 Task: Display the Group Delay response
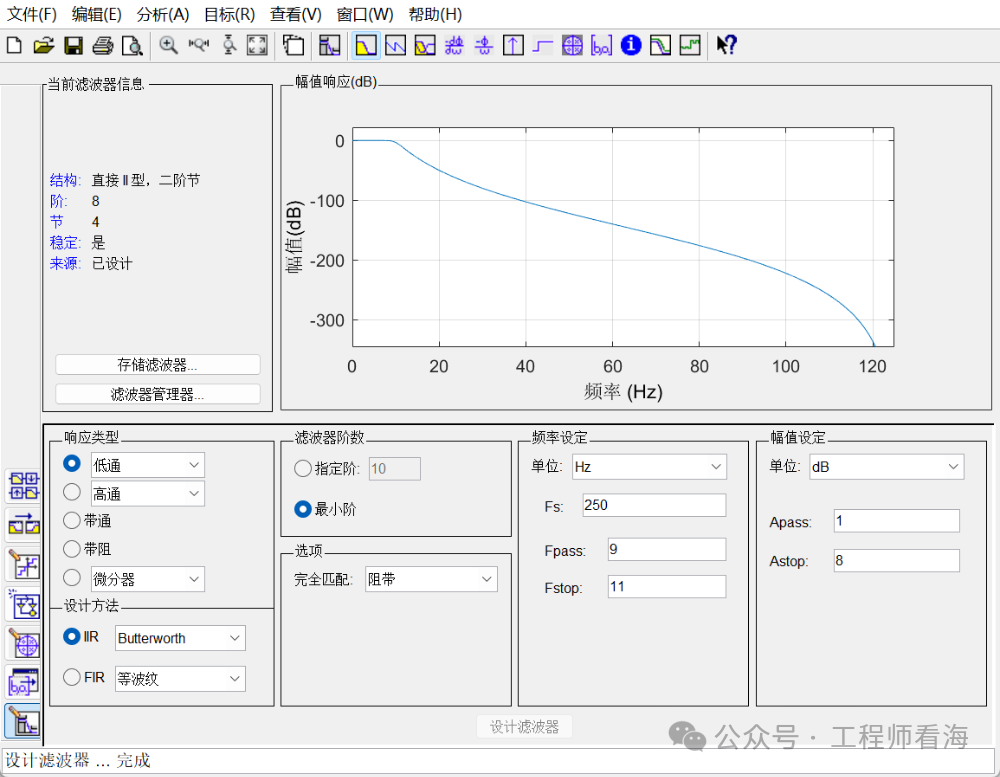point(454,45)
